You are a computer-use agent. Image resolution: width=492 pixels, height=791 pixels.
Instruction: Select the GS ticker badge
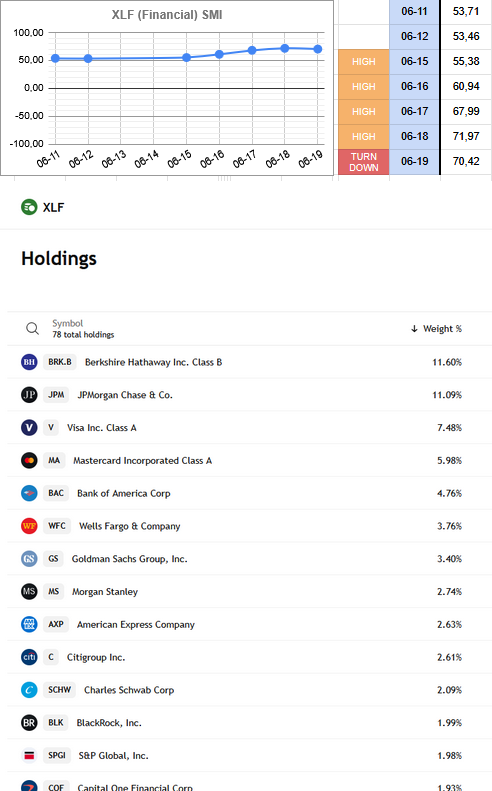click(53, 558)
